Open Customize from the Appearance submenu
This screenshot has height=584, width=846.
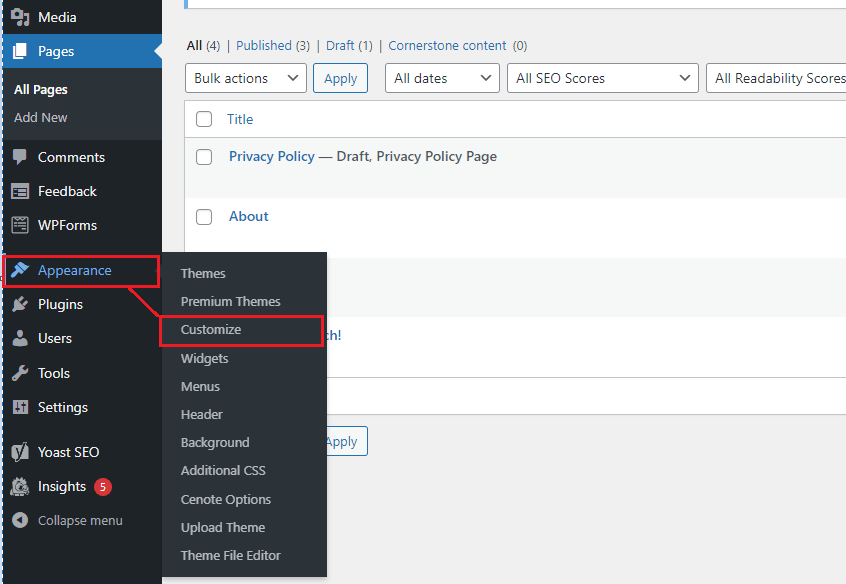coord(211,330)
